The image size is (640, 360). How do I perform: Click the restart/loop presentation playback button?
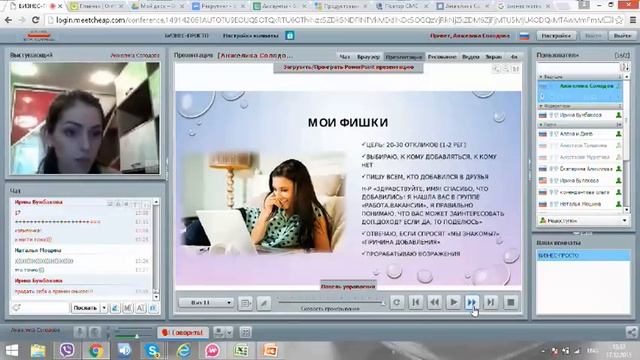pyautogui.click(x=397, y=302)
